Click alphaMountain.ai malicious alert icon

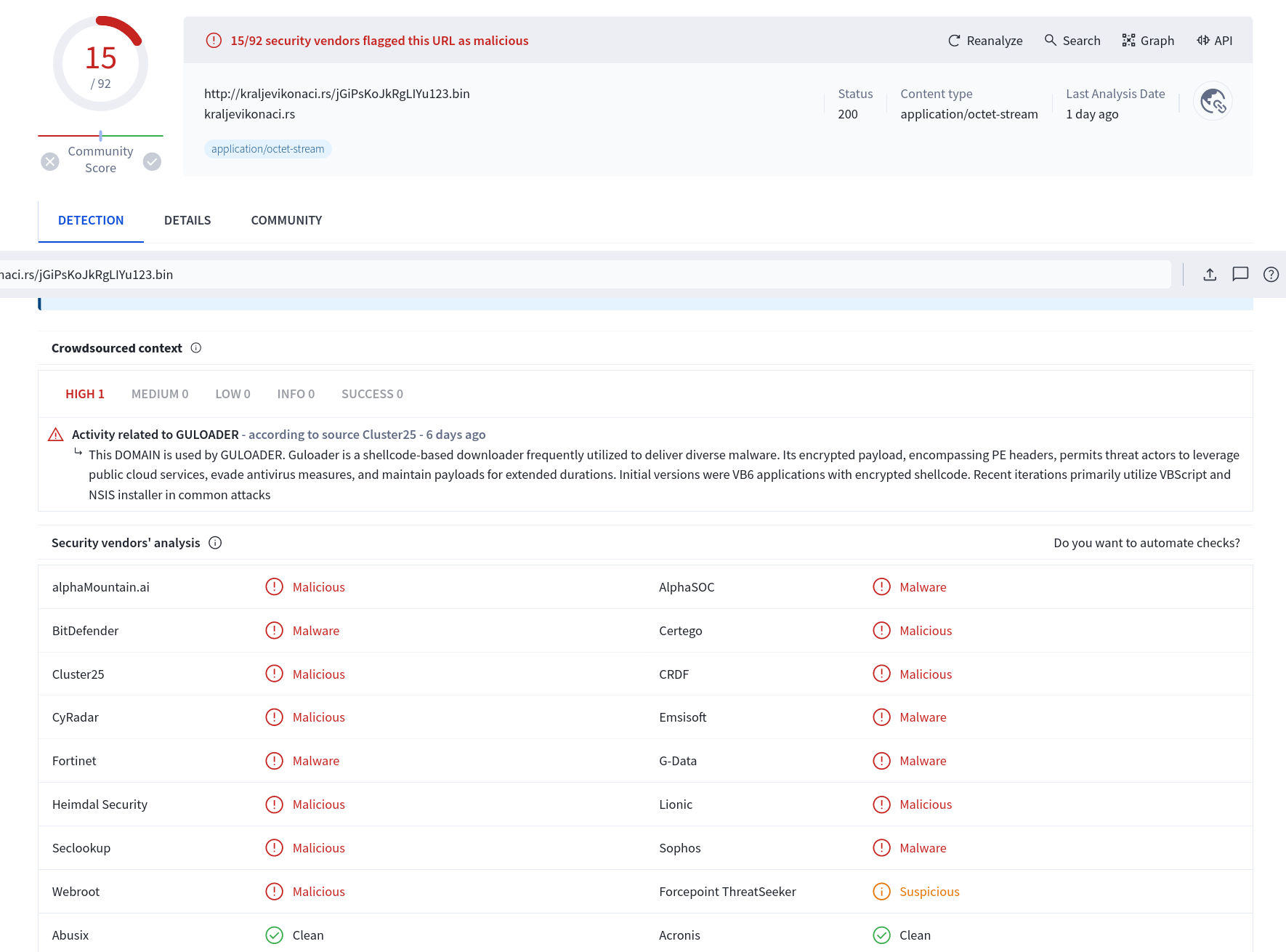[274, 586]
